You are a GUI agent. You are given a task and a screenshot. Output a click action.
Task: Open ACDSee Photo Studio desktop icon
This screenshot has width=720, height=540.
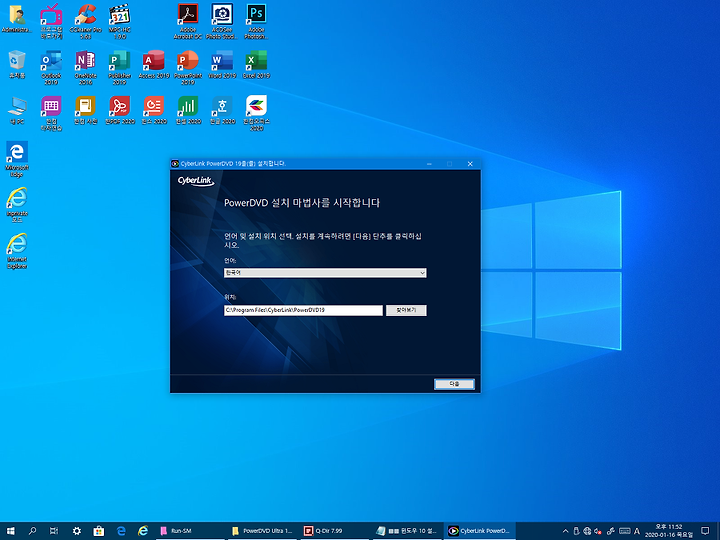click(222, 22)
